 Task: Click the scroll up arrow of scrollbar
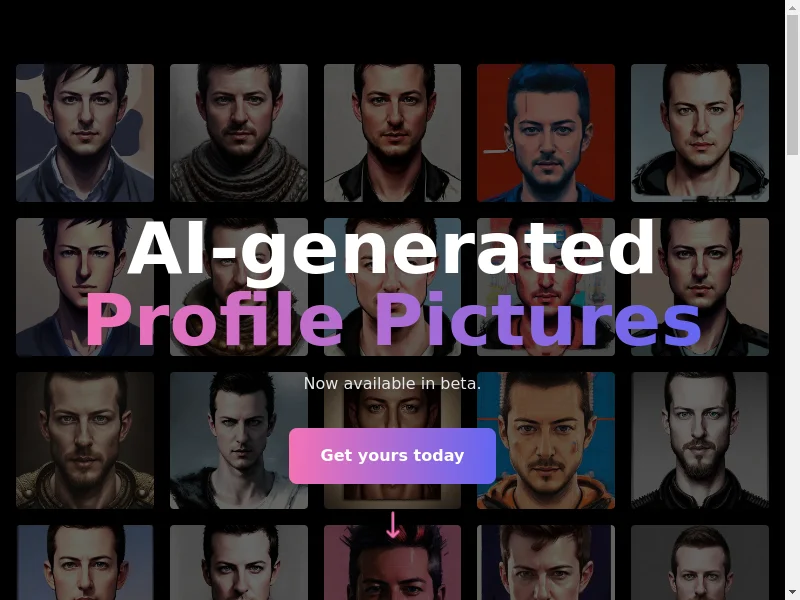pos(792,6)
